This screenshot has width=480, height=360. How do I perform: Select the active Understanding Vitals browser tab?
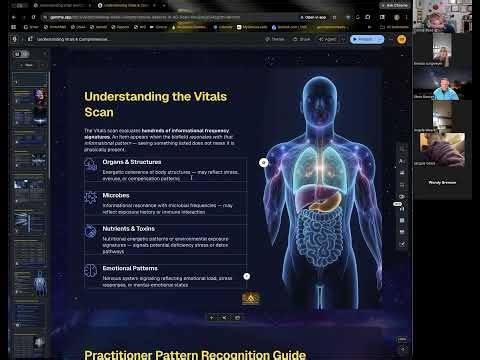tap(127, 6)
